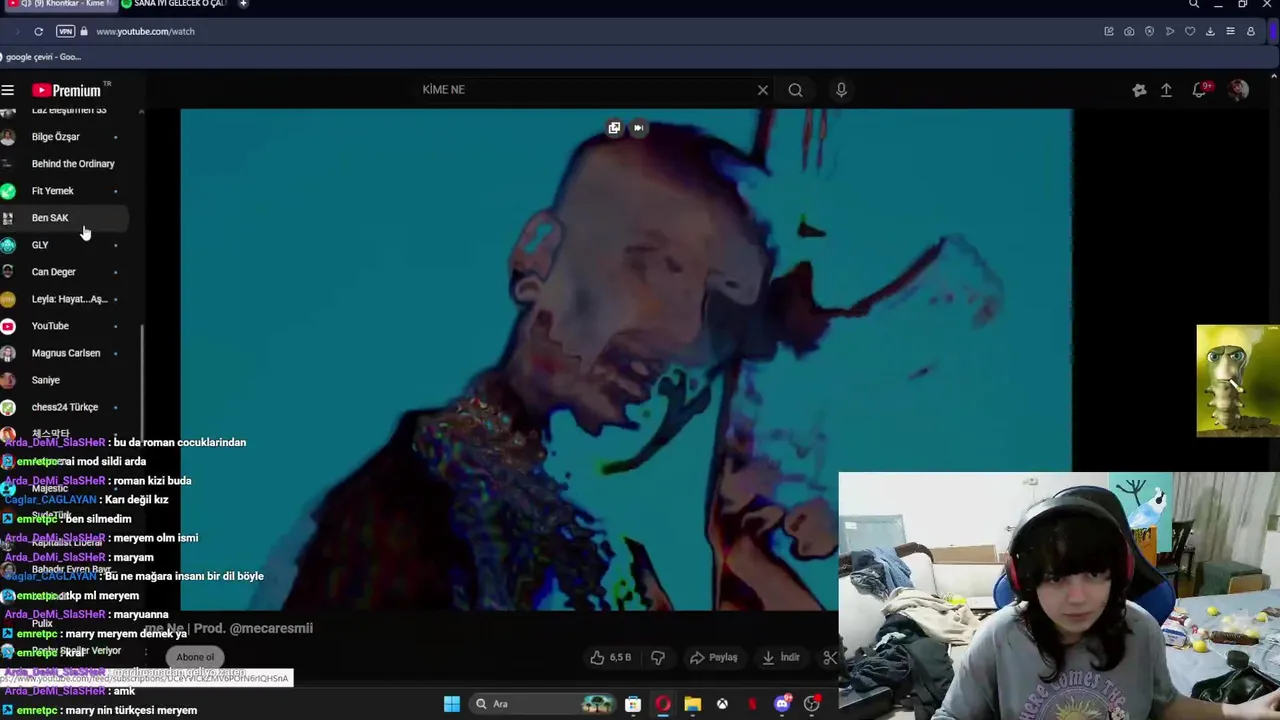Go to YouTube Premium home logo
The width and height of the screenshot is (1280, 720).
pyautogui.click(x=66, y=90)
